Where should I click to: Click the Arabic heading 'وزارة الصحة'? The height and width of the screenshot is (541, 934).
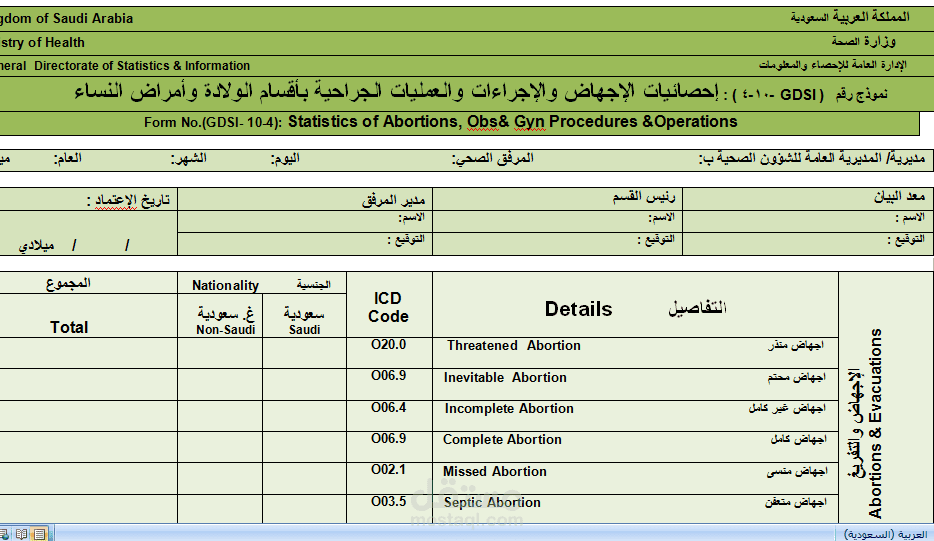click(x=864, y=41)
